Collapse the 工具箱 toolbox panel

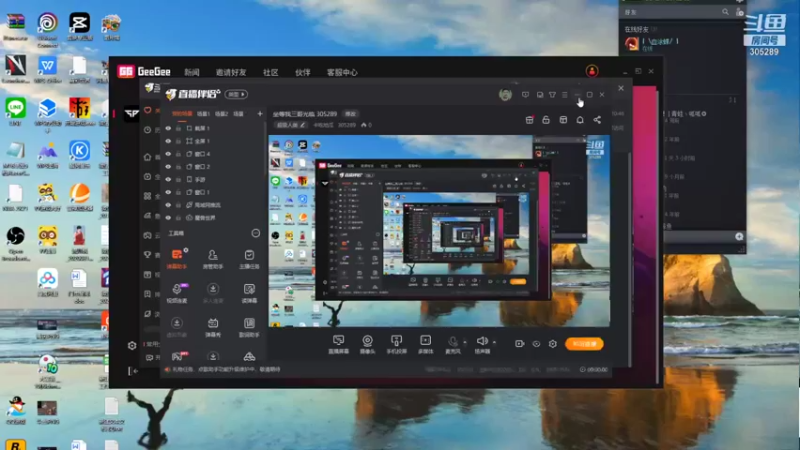point(256,233)
